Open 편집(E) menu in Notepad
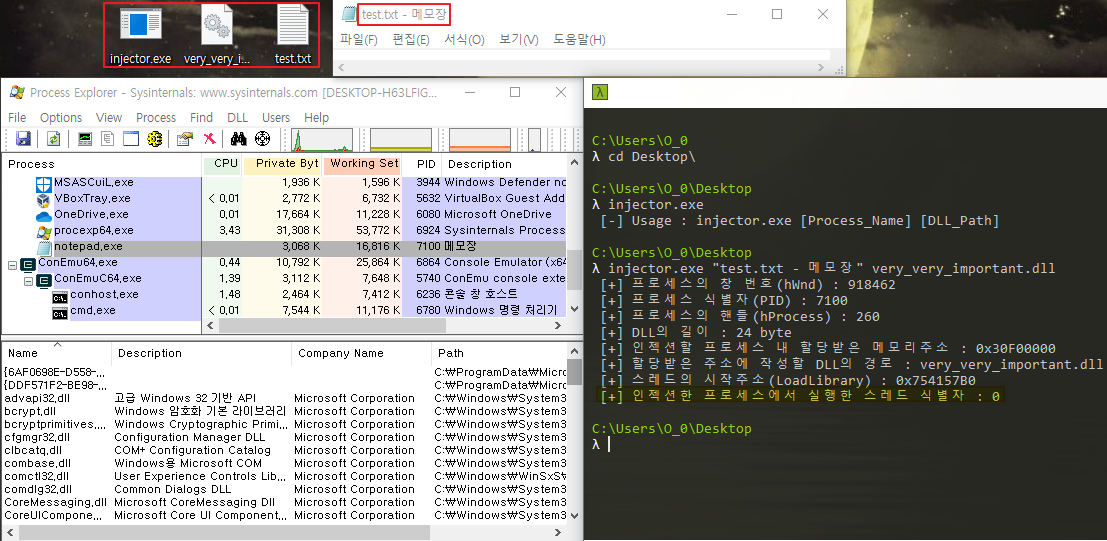 click(411, 40)
